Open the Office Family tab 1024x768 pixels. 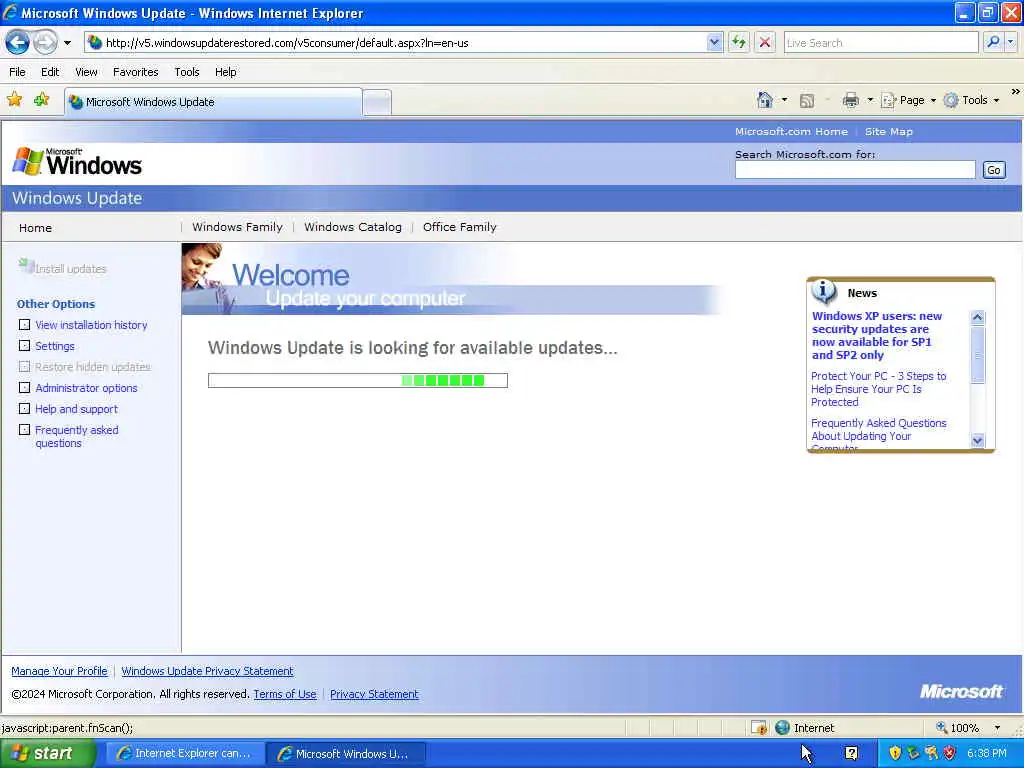[x=459, y=227]
